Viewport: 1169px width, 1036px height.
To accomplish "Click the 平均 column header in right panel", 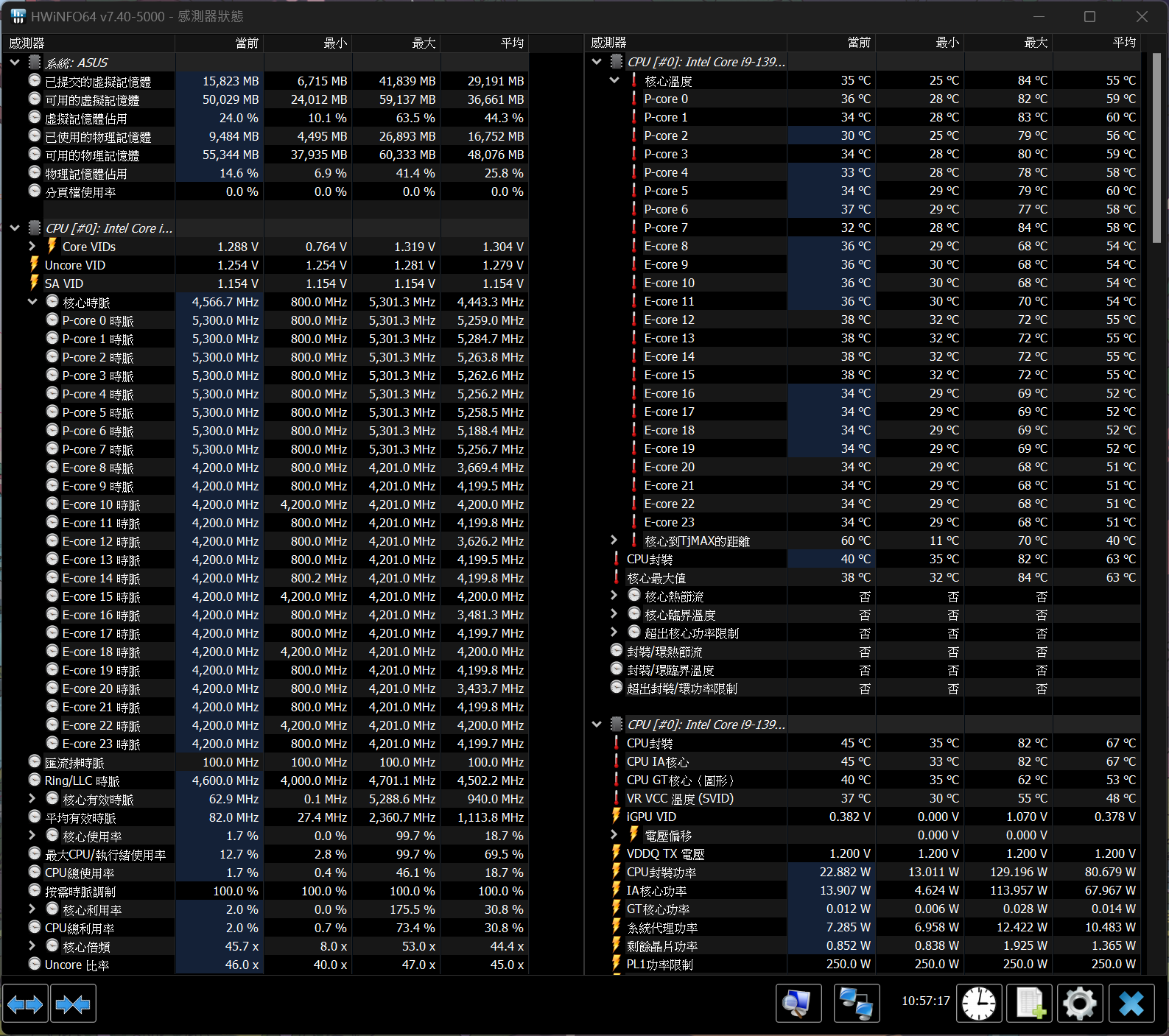I will (x=1096, y=43).
